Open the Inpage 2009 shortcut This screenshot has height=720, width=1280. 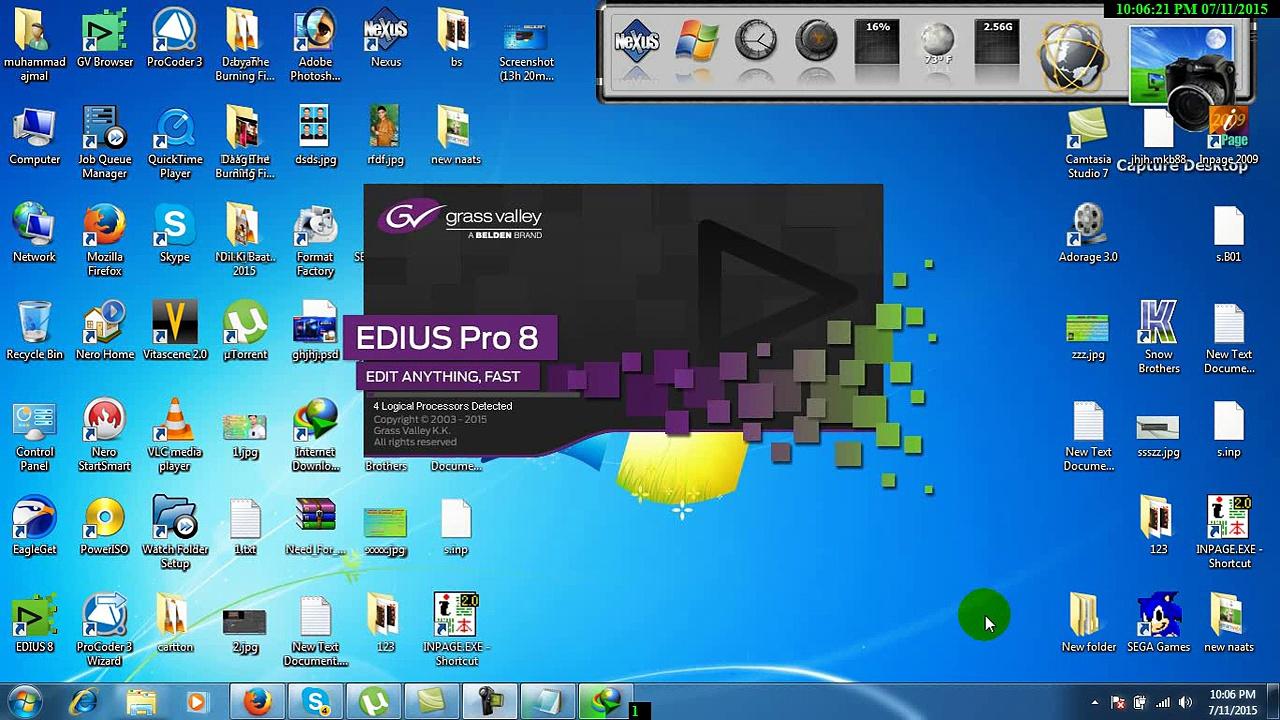point(1229,137)
